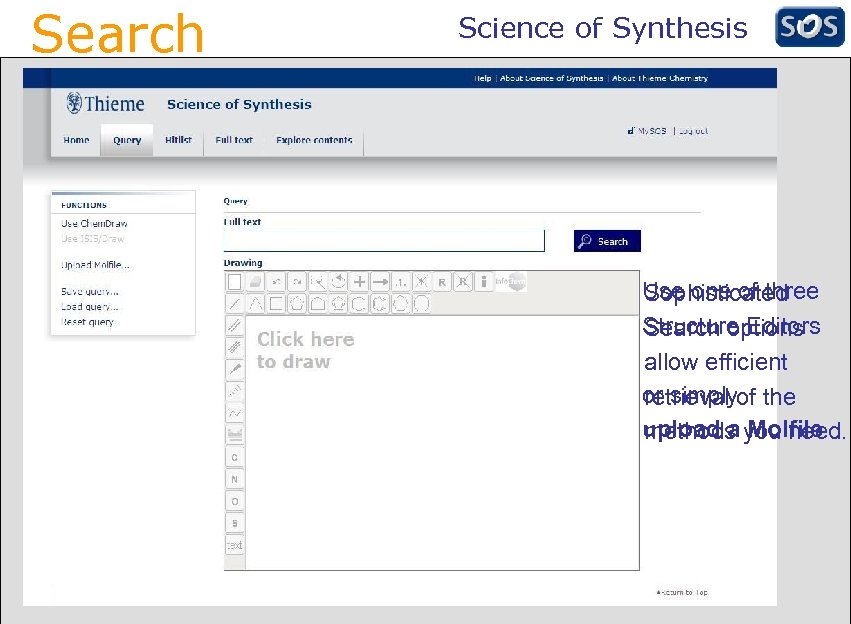Click the Thieme logo
Screen dimensions: 851x624
click(105, 103)
